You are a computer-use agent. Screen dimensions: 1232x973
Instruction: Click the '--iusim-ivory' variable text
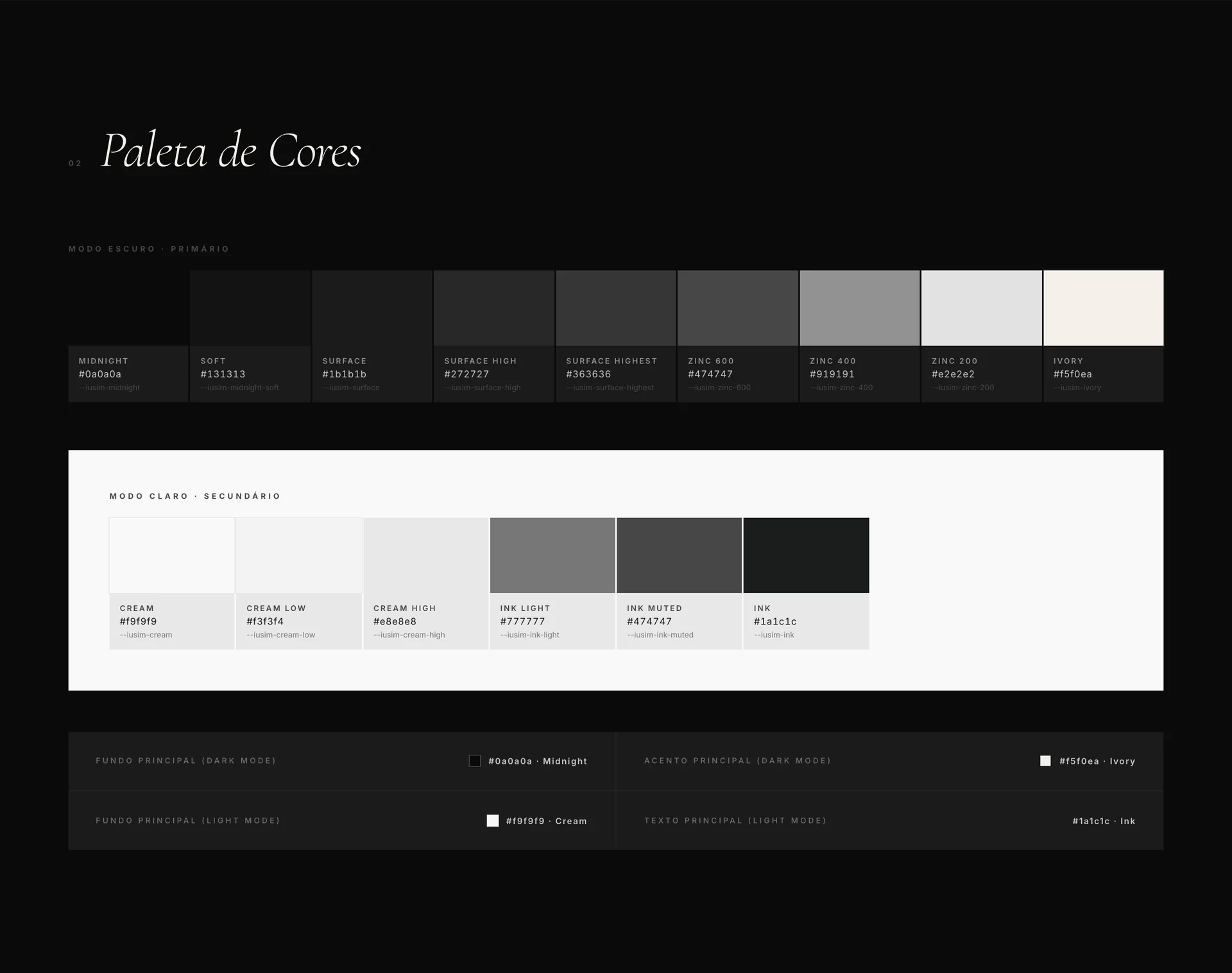coord(1077,388)
